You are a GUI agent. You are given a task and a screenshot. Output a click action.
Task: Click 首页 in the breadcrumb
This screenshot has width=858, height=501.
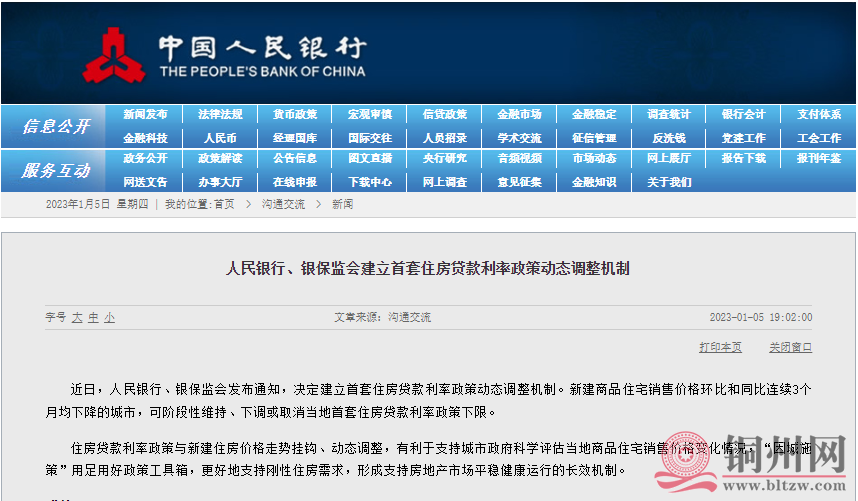point(223,204)
